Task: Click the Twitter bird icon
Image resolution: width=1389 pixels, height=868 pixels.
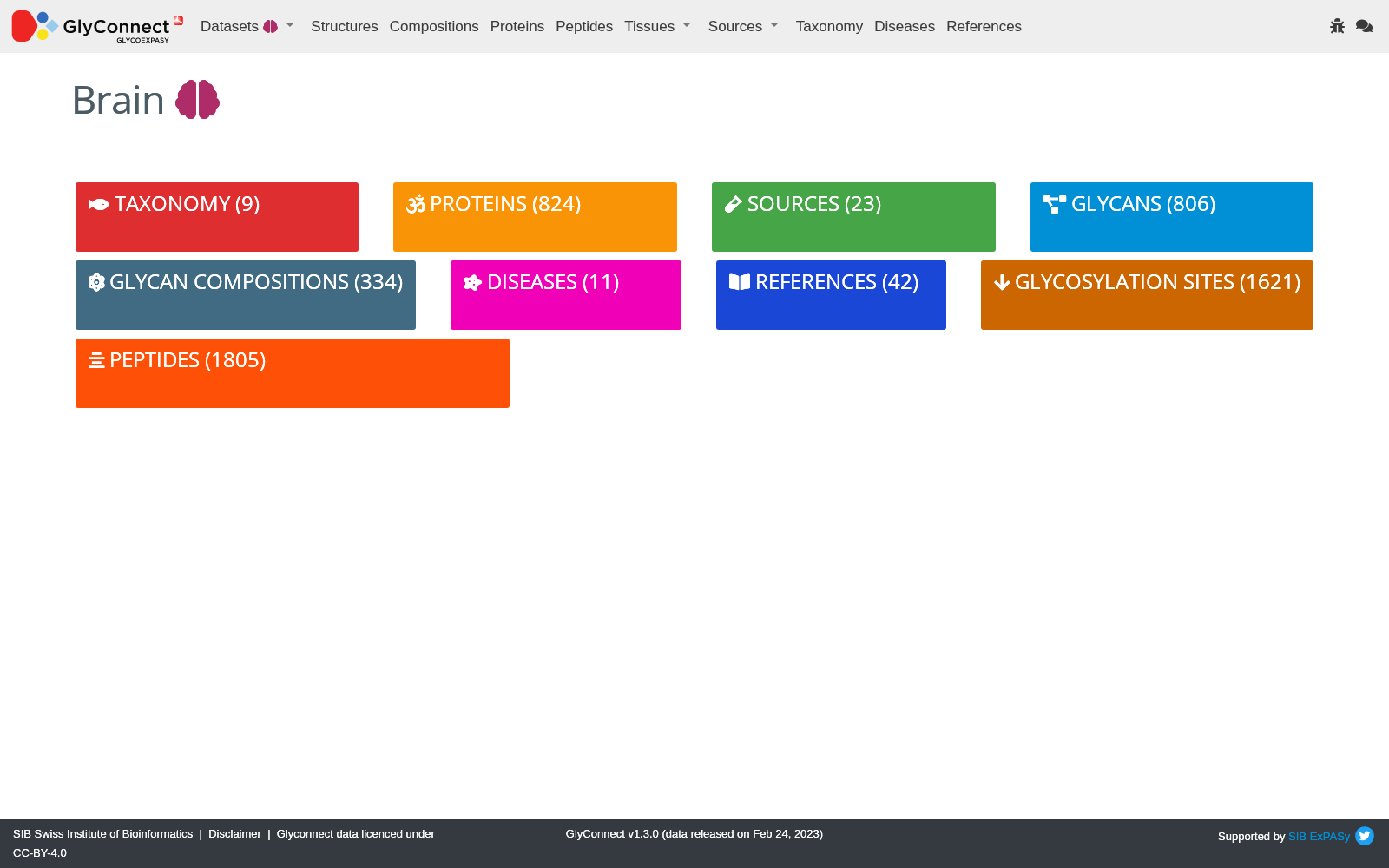Action: (x=1365, y=836)
